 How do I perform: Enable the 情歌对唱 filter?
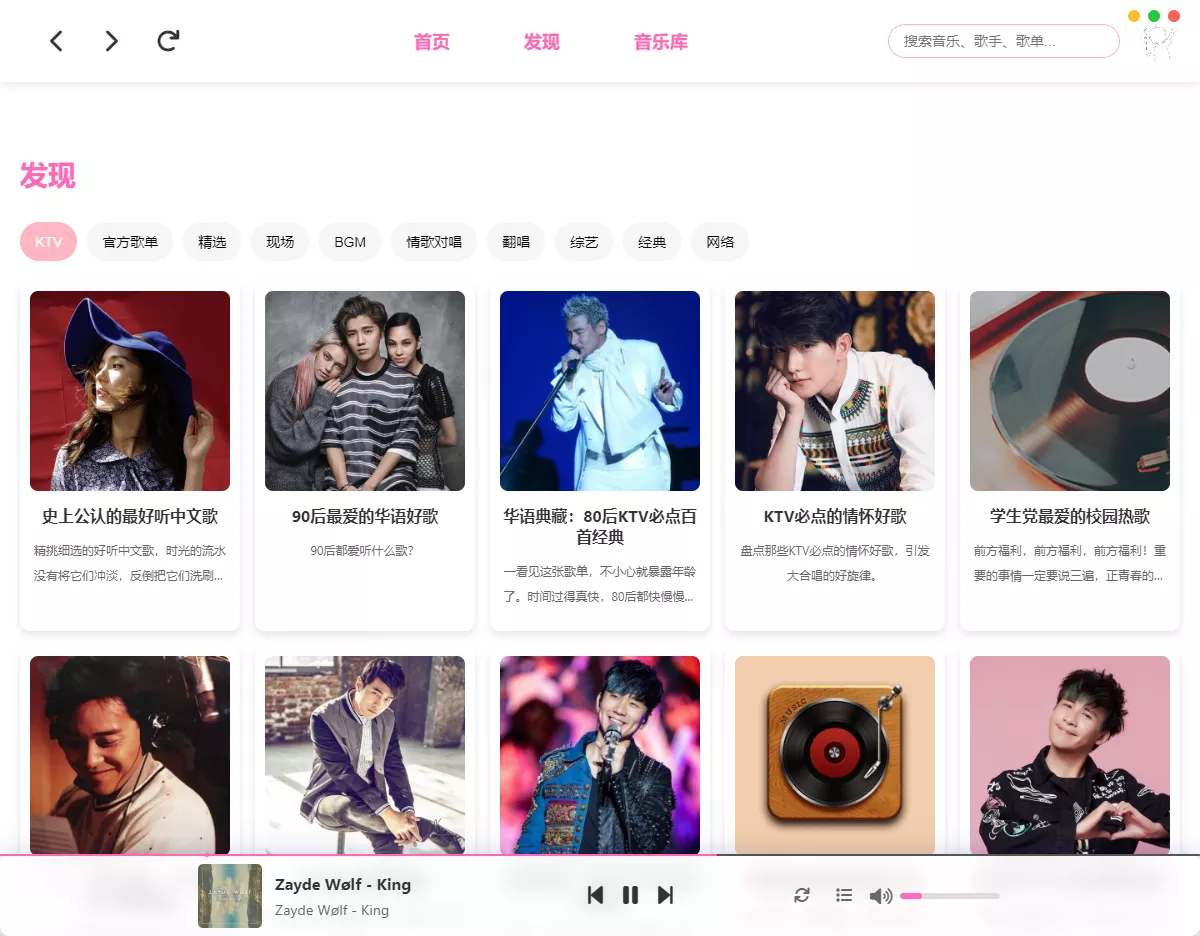433,241
